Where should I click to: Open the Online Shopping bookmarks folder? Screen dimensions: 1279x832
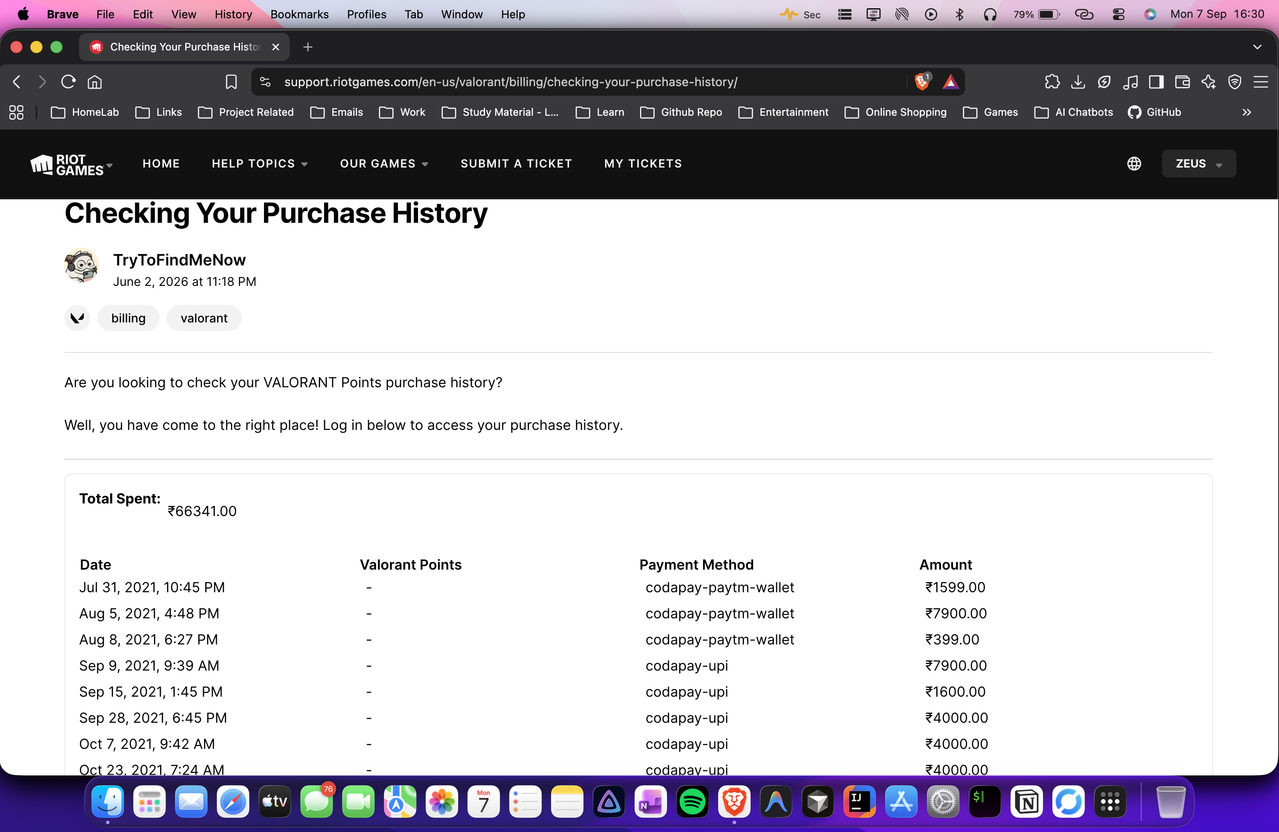click(x=896, y=112)
